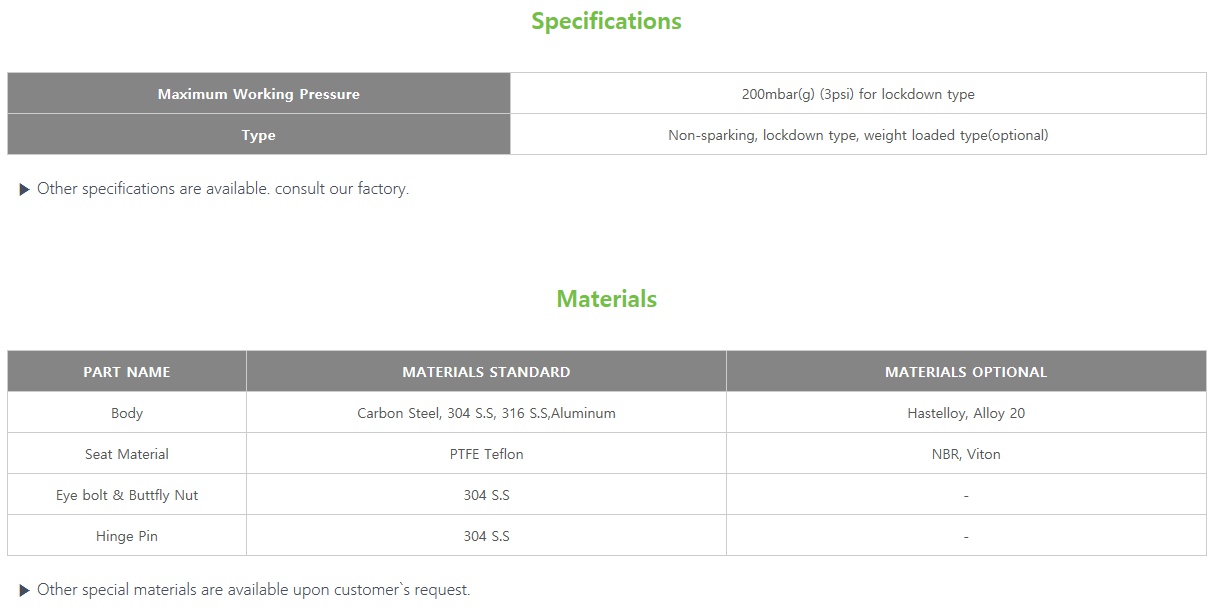This screenshot has height=614, width=1211.
Task: Click the MATERIALS STANDARD column header
Action: click(x=486, y=372)
